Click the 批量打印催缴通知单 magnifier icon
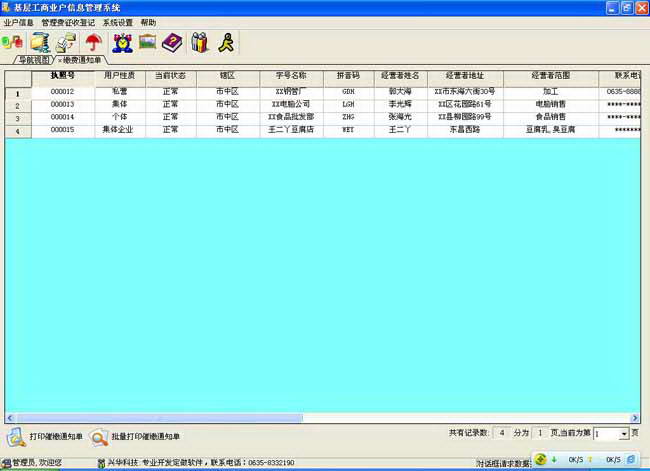The image size is (650, 471). coord(99,438)
